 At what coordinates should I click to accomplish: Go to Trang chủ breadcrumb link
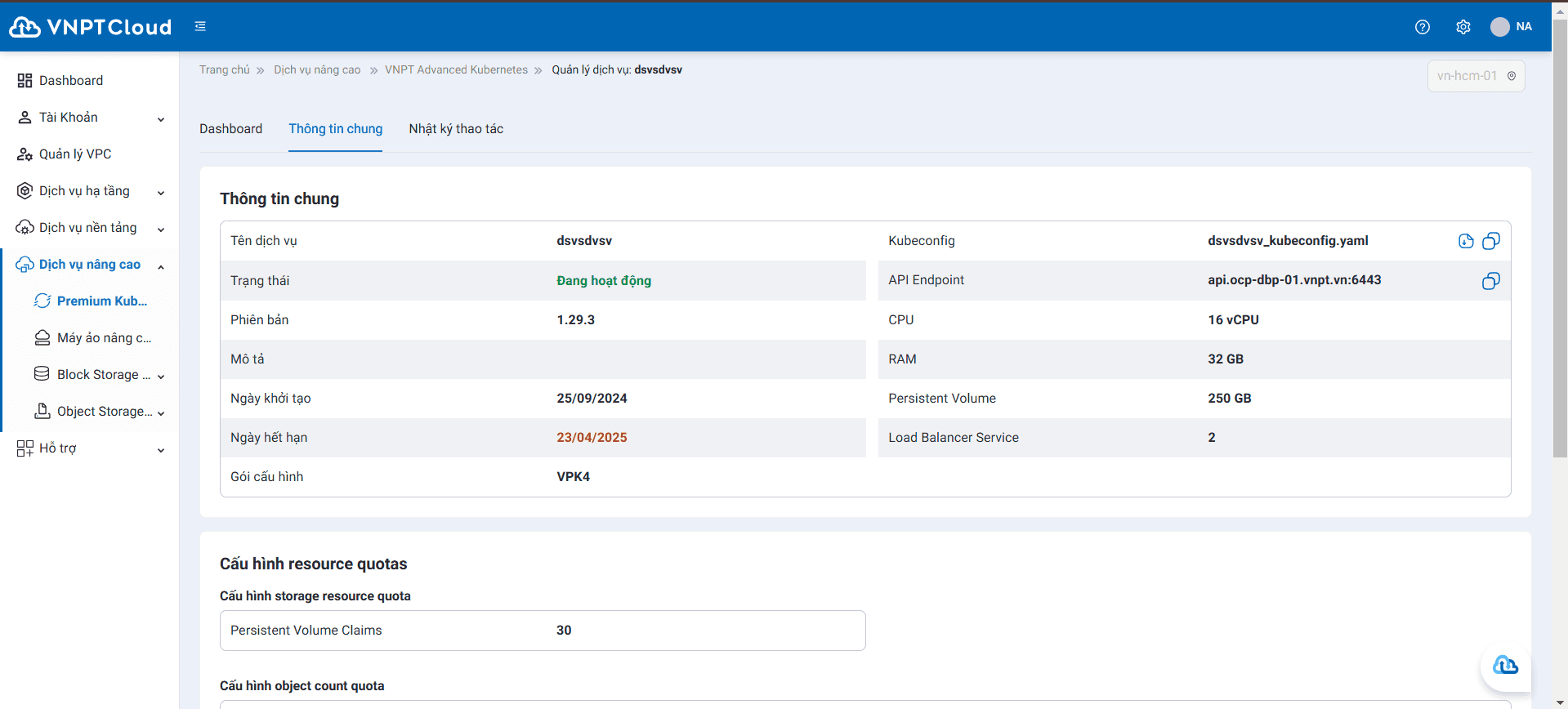click(x=225, y=70)
